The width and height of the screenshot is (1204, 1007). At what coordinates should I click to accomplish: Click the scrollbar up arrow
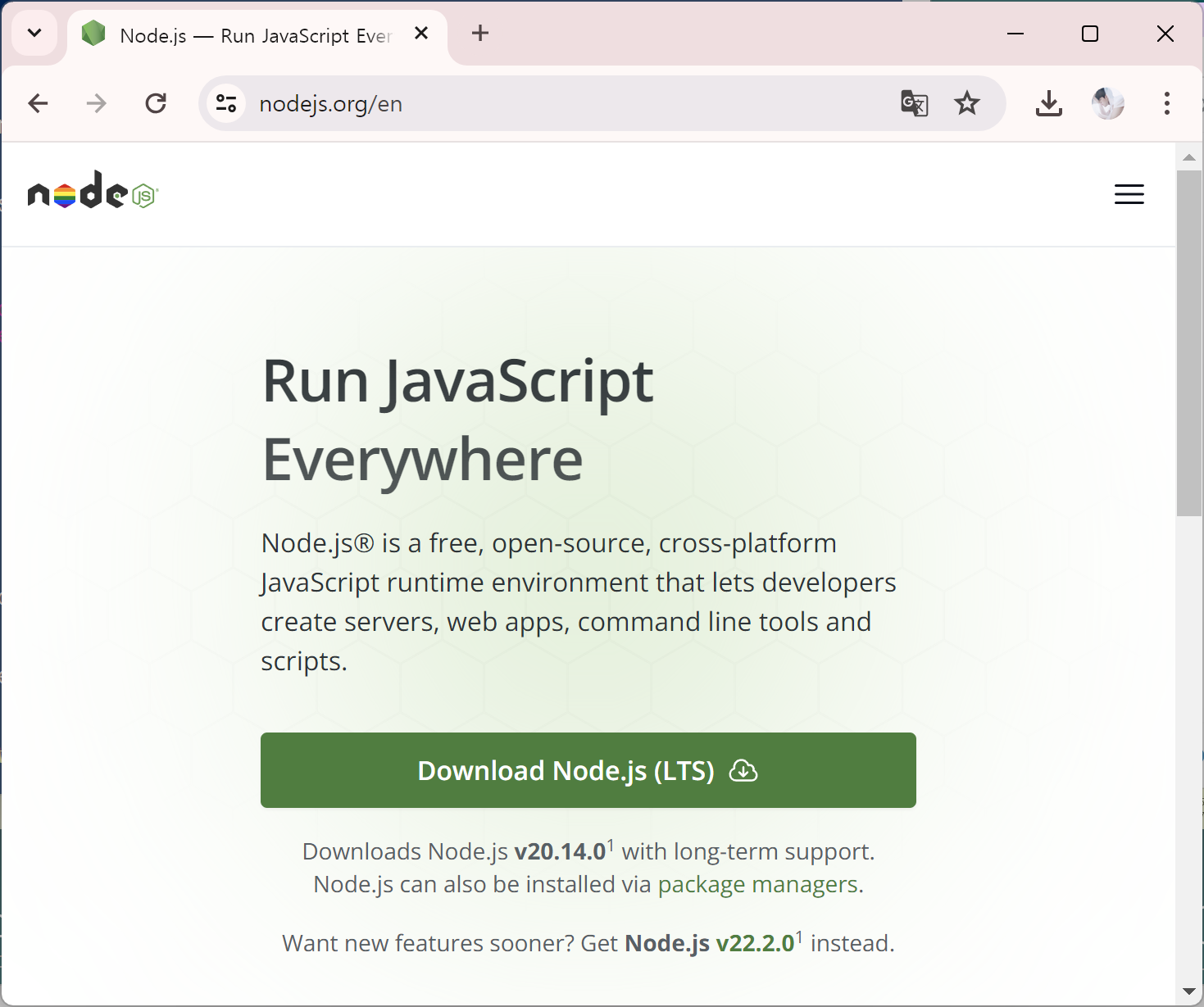click(x=1189, y=156)
